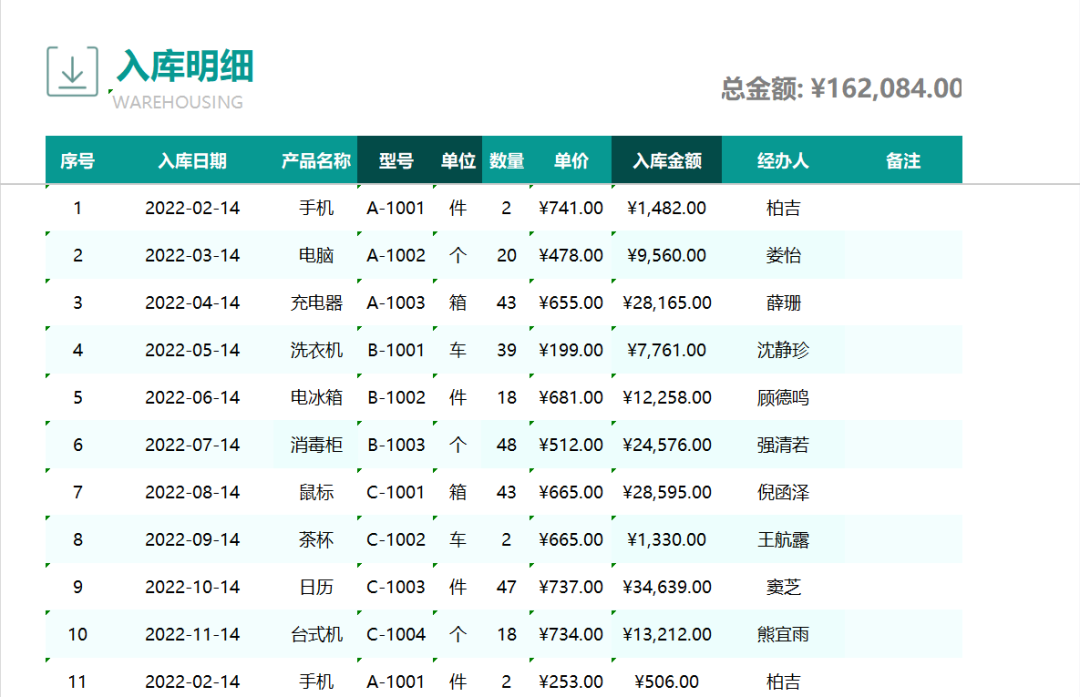Select amount cell ¥24,576.00

667,445
